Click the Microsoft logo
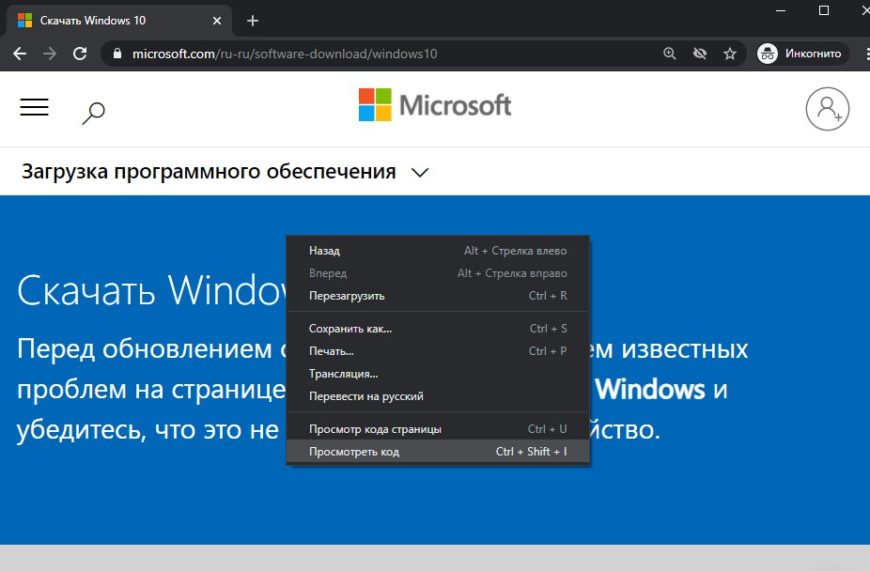Screen dimensions: 870x571 435,105
